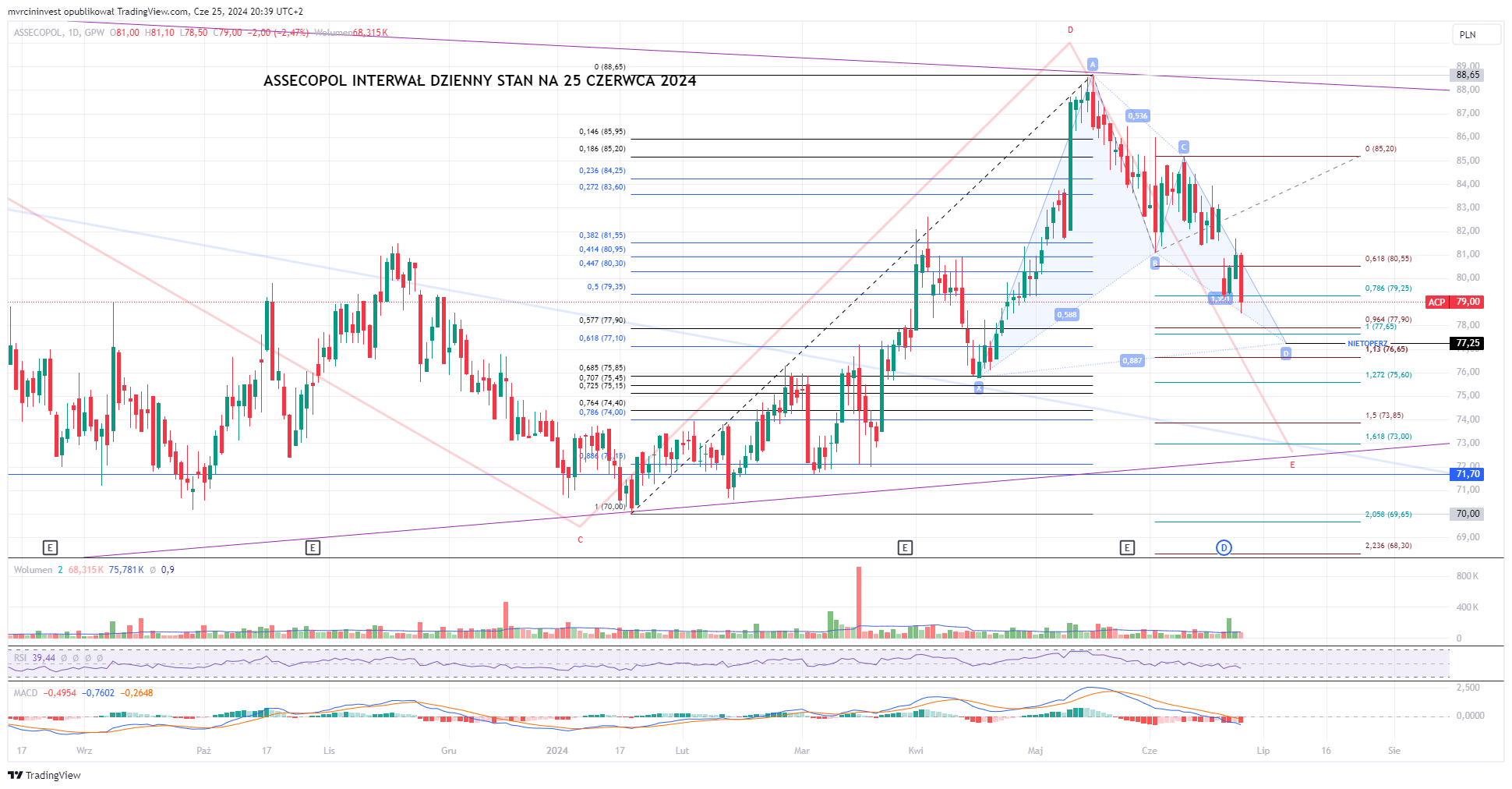Select the 0,588 ratio tag
This screenshot has width=1512, height=789.
coord(1066,314)
